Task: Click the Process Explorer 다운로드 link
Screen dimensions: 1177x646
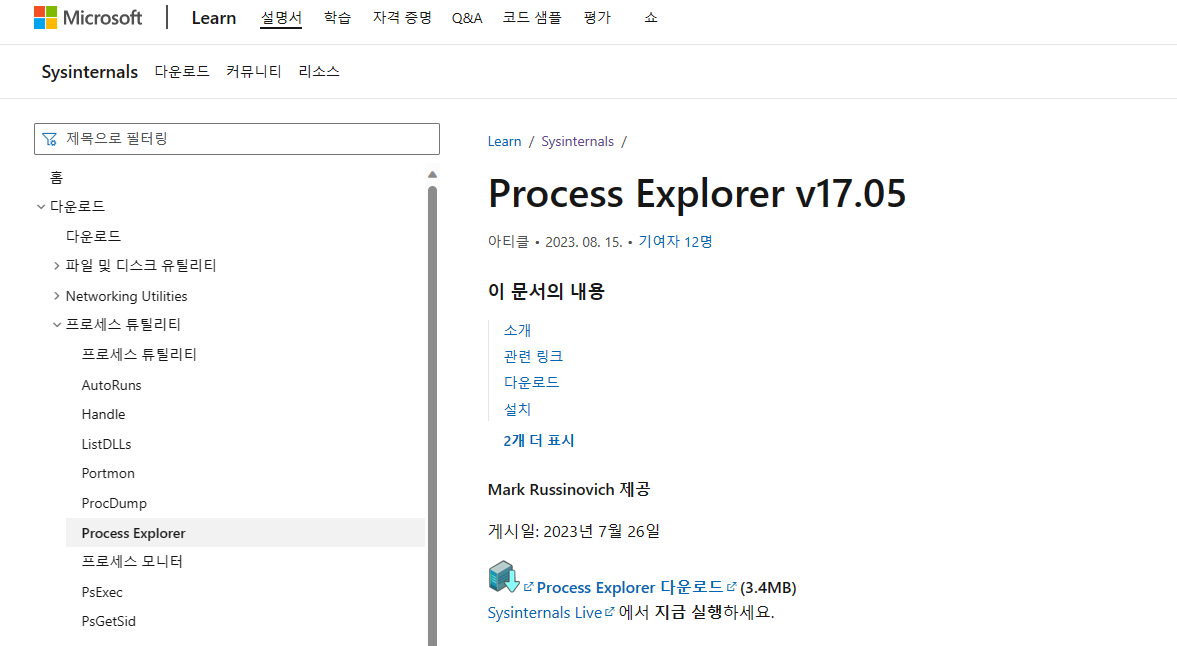Action: coord(630,587)
